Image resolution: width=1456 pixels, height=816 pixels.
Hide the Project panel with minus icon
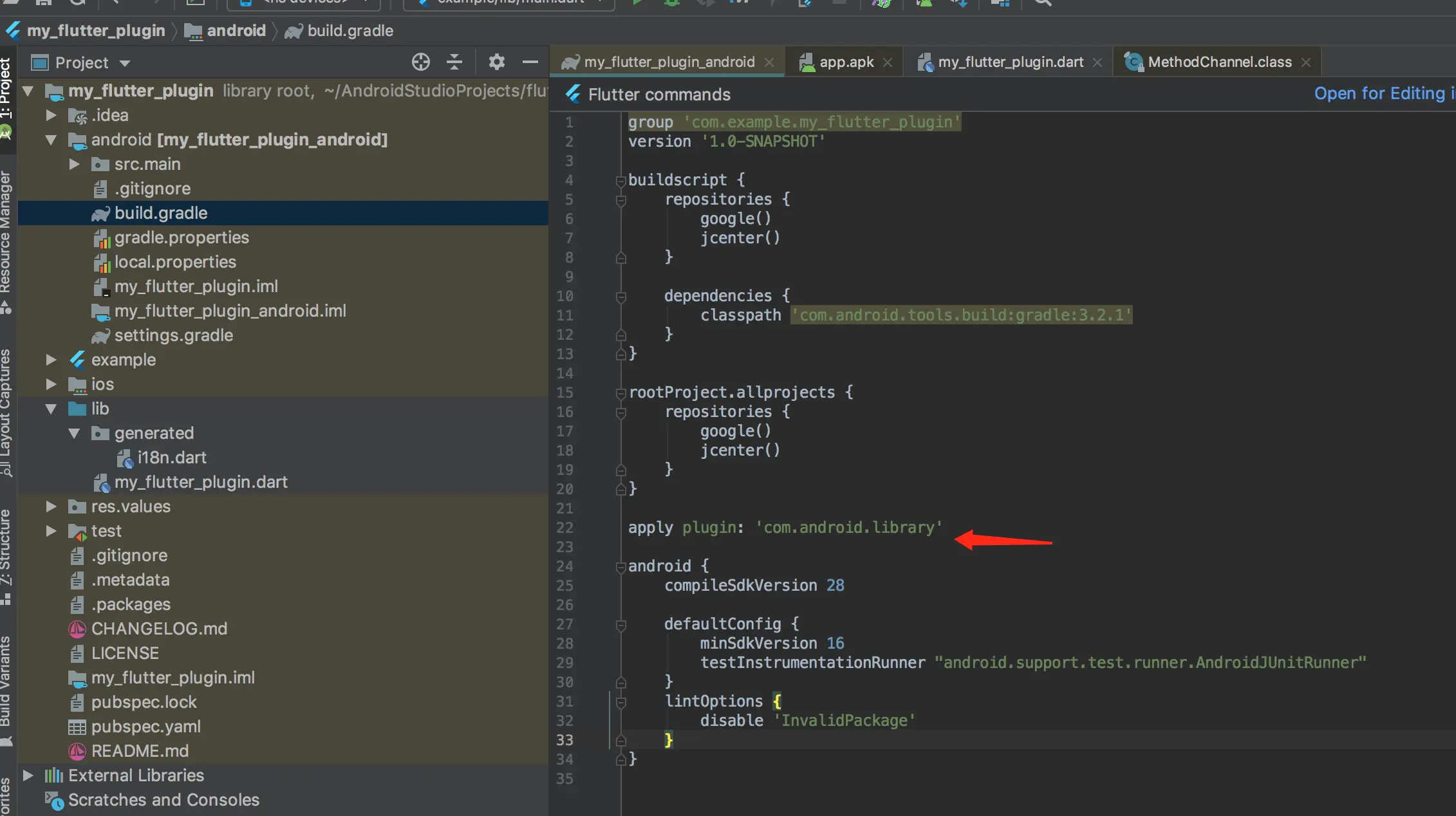click(530, 62)
